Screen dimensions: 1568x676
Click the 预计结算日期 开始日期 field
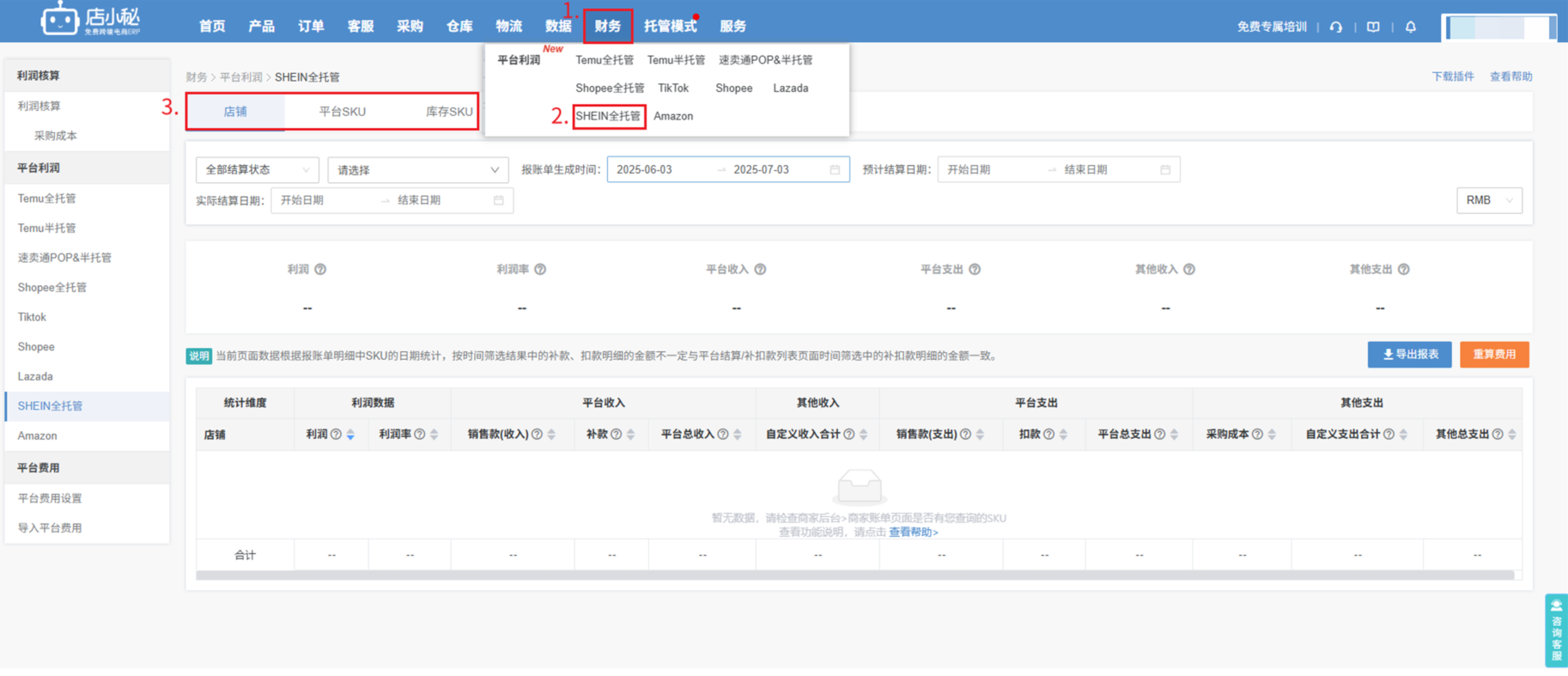[x=992, y=170]
